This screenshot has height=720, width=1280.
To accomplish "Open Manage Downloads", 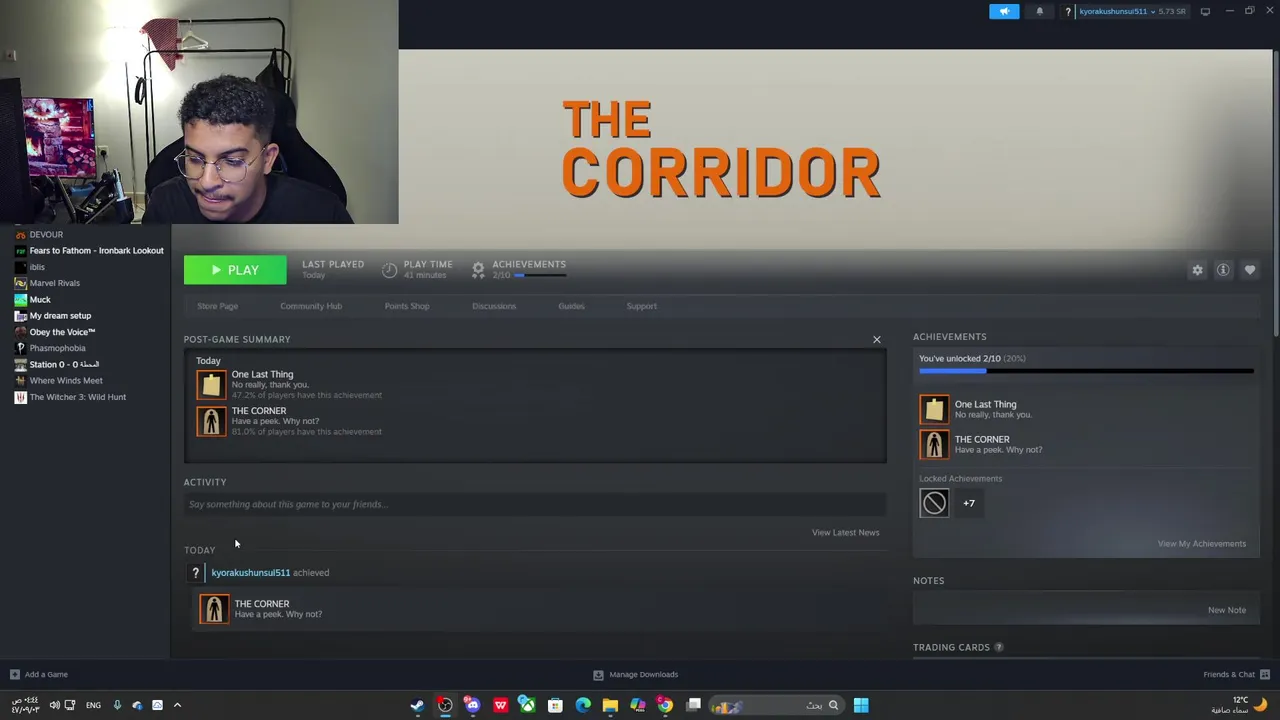I will pos(636,674).
